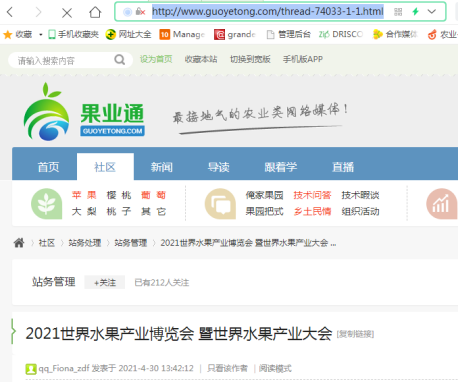Click 收藏本站 link
Screen dimensions: 458x383
tap(201, 59)
